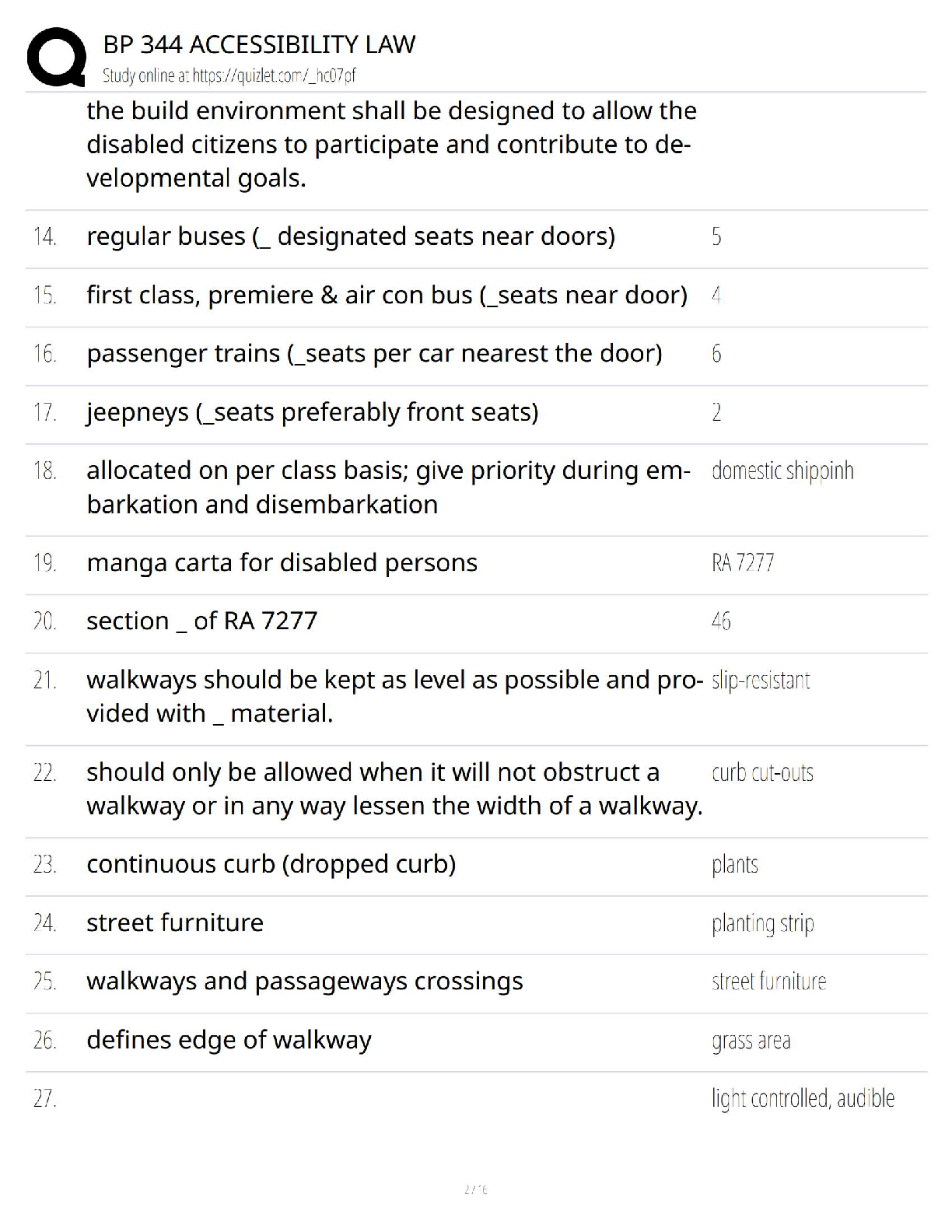952x1232 pixels.
Task: Click 'continuous curb (dropped curb)' term
Action: pyautogui.click(x=271, y=864)
